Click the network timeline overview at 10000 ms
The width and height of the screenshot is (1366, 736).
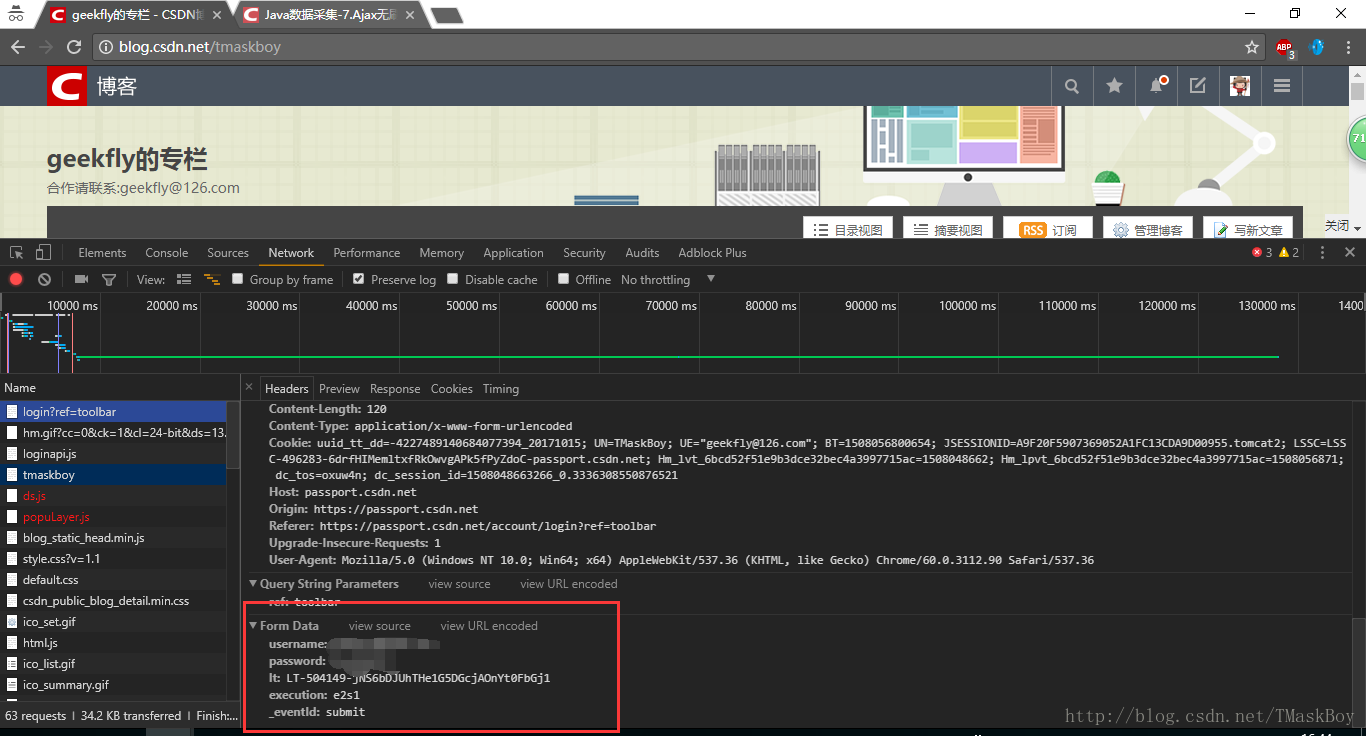click(x=73, y=306)
